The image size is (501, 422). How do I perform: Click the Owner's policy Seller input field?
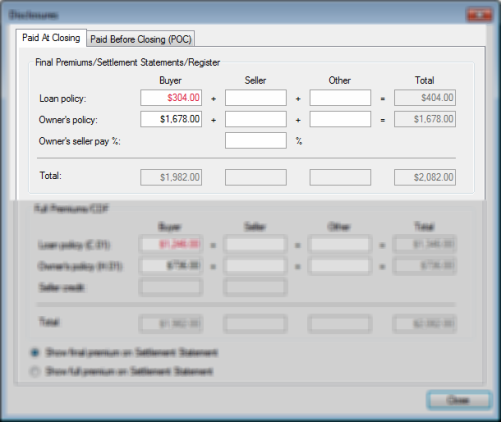256,119
